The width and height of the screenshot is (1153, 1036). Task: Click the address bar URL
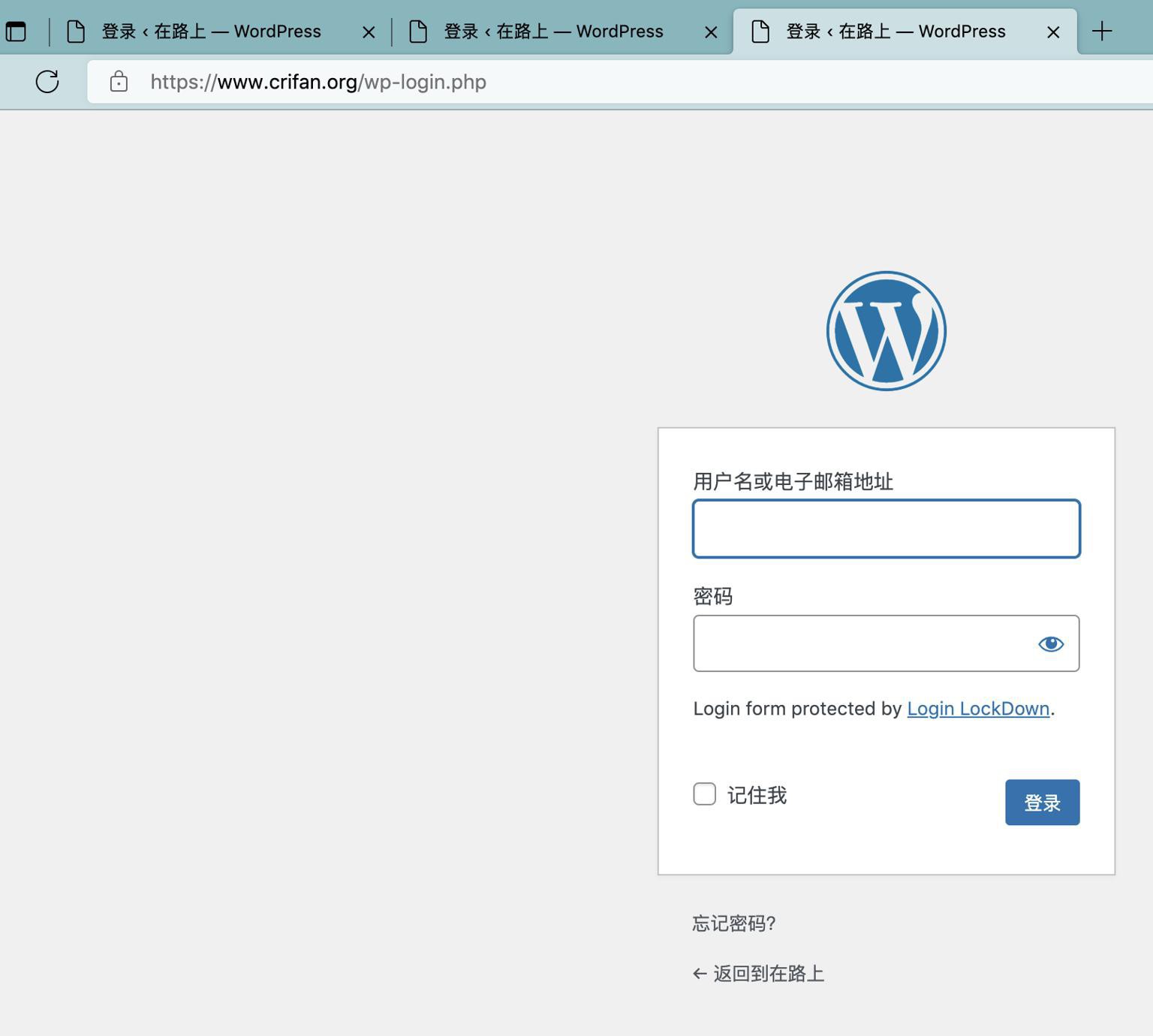click(x=318, y=82)
